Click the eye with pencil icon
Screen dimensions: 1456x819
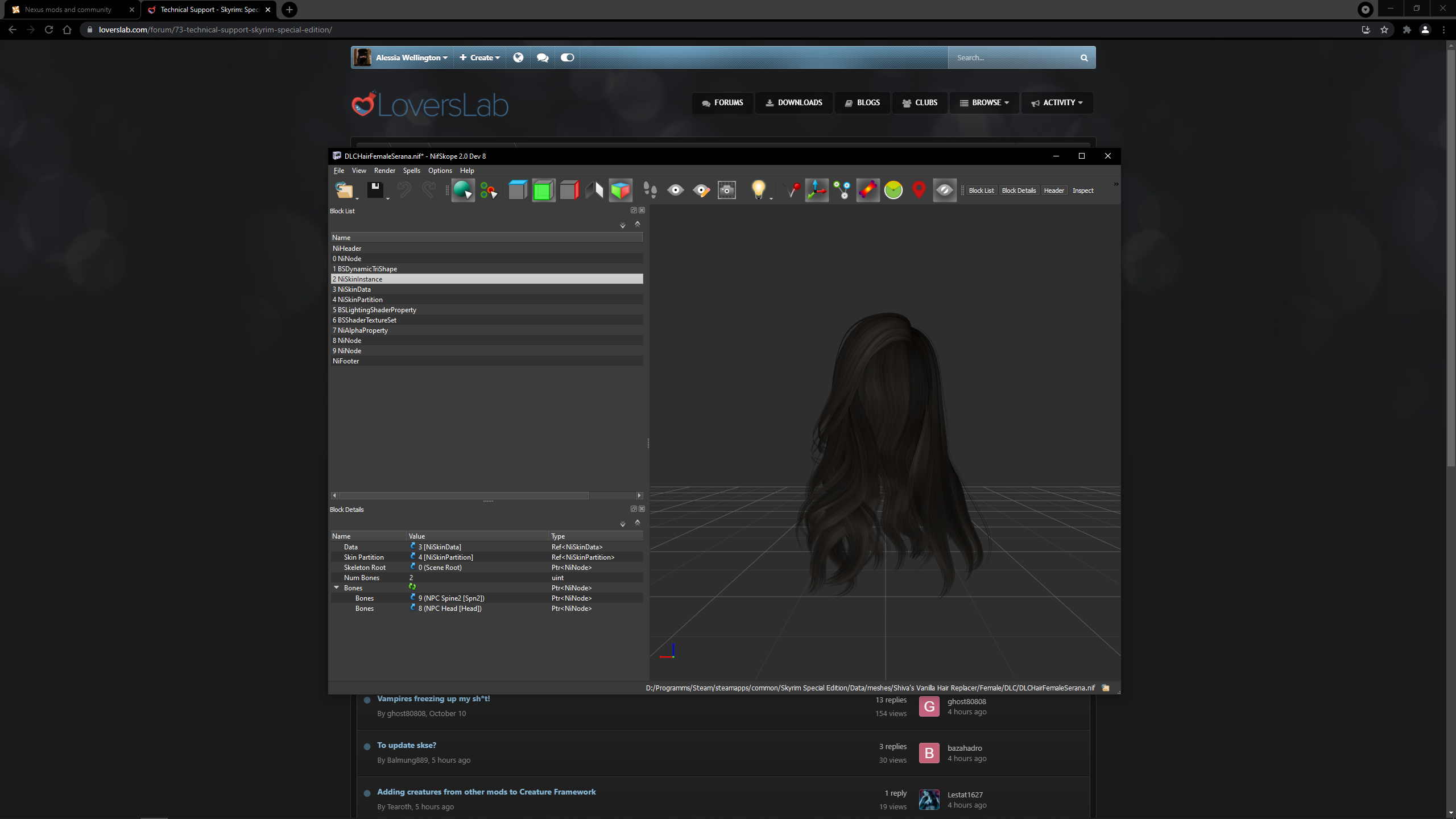(x=701, y=190)
